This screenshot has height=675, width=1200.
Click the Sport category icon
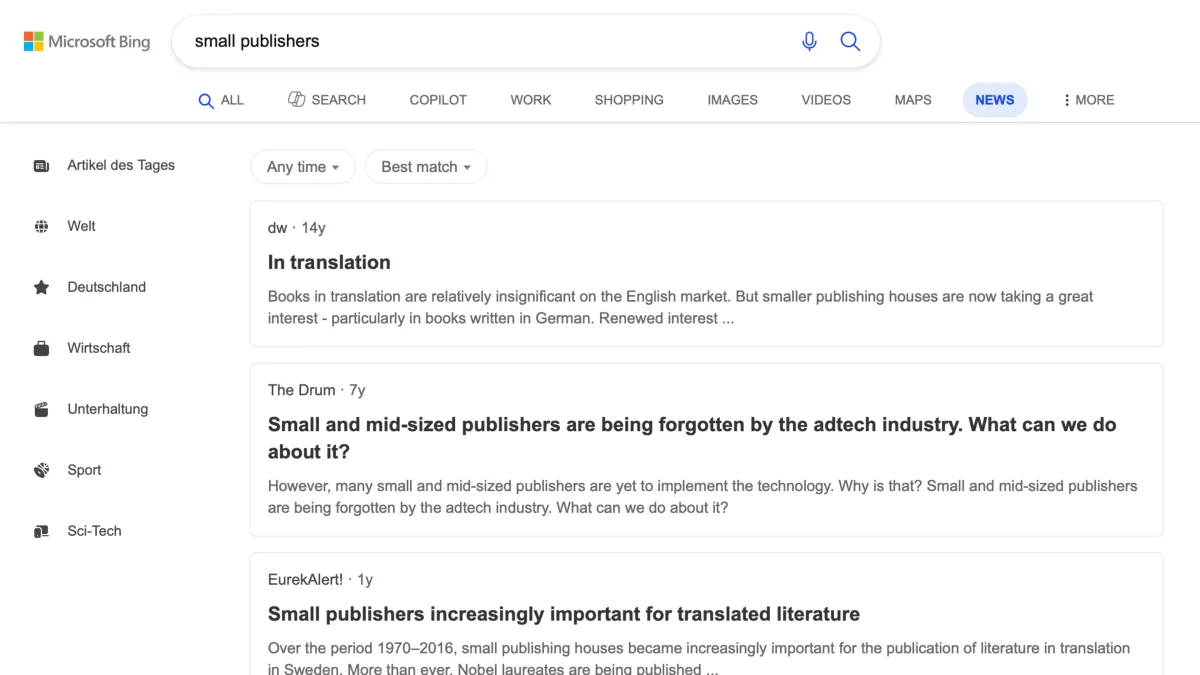(41, 470)
